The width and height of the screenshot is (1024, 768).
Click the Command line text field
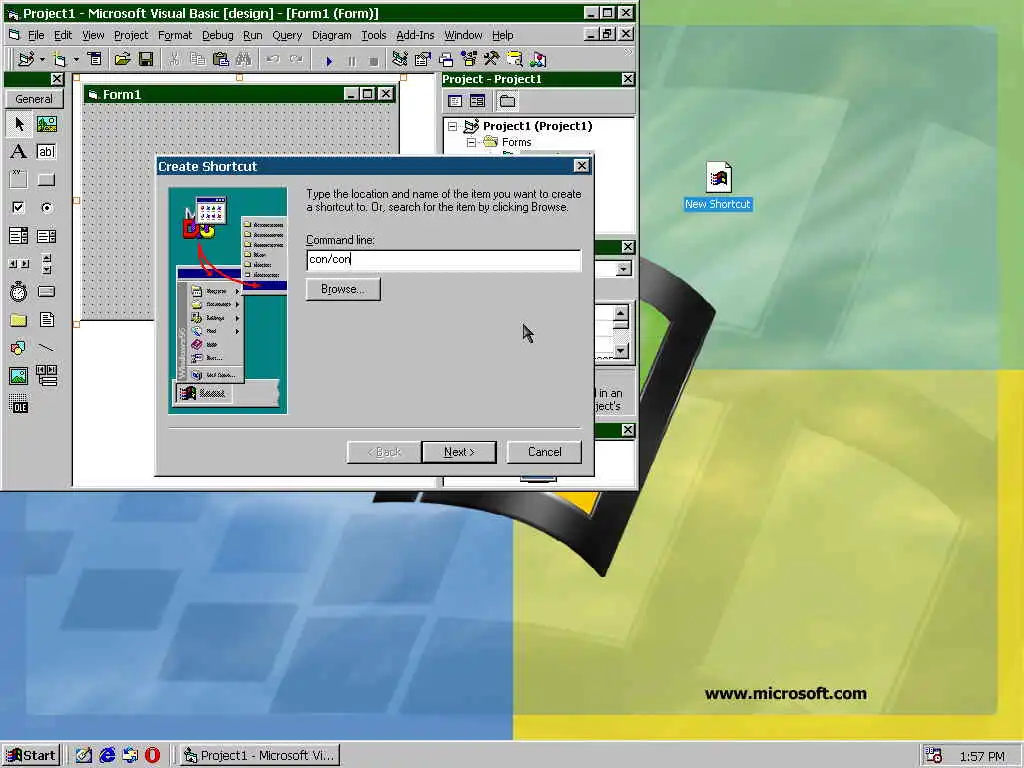[x=443, y=260]
